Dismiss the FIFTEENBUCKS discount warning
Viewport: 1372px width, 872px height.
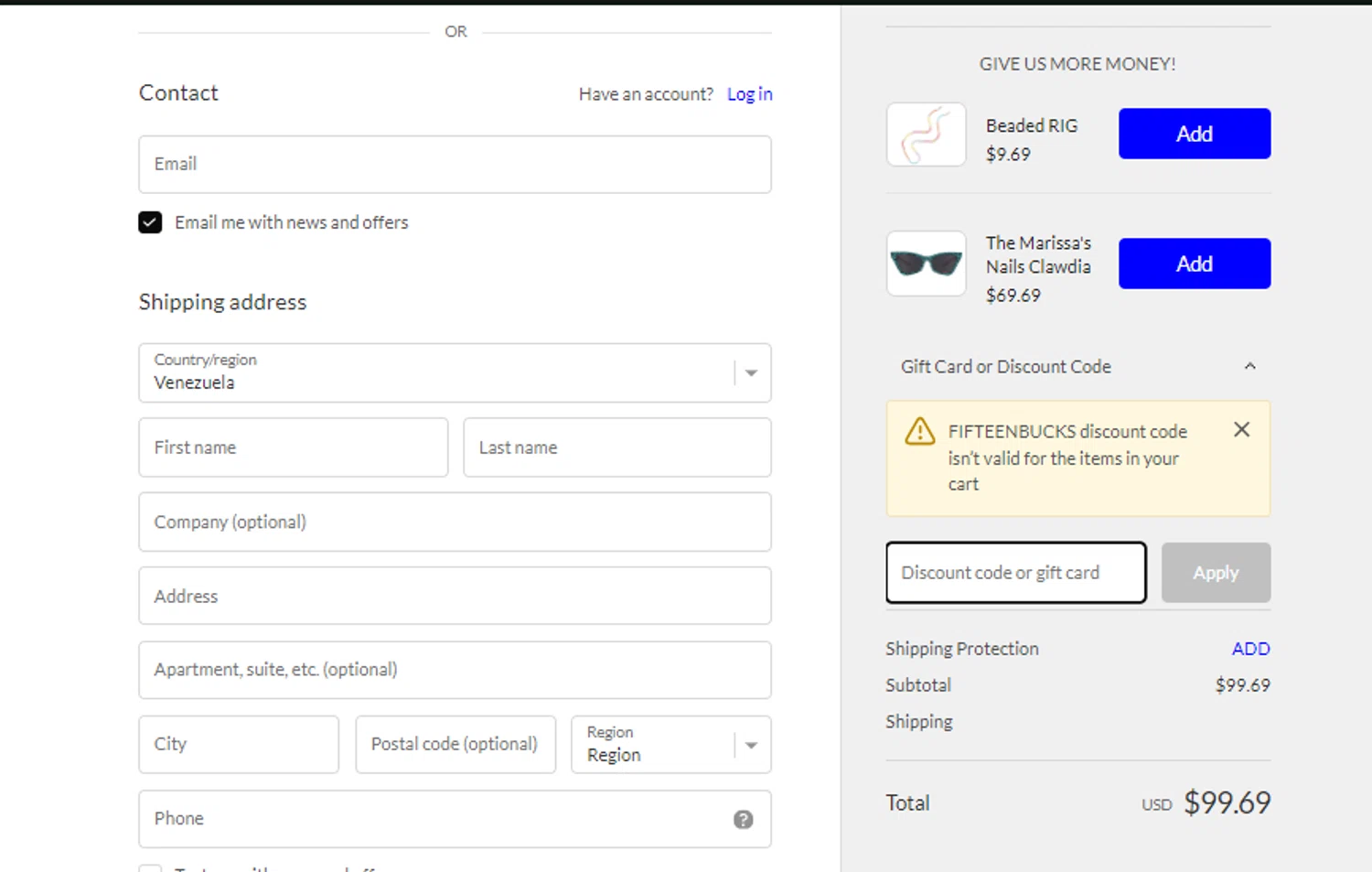coord(1241,429)
